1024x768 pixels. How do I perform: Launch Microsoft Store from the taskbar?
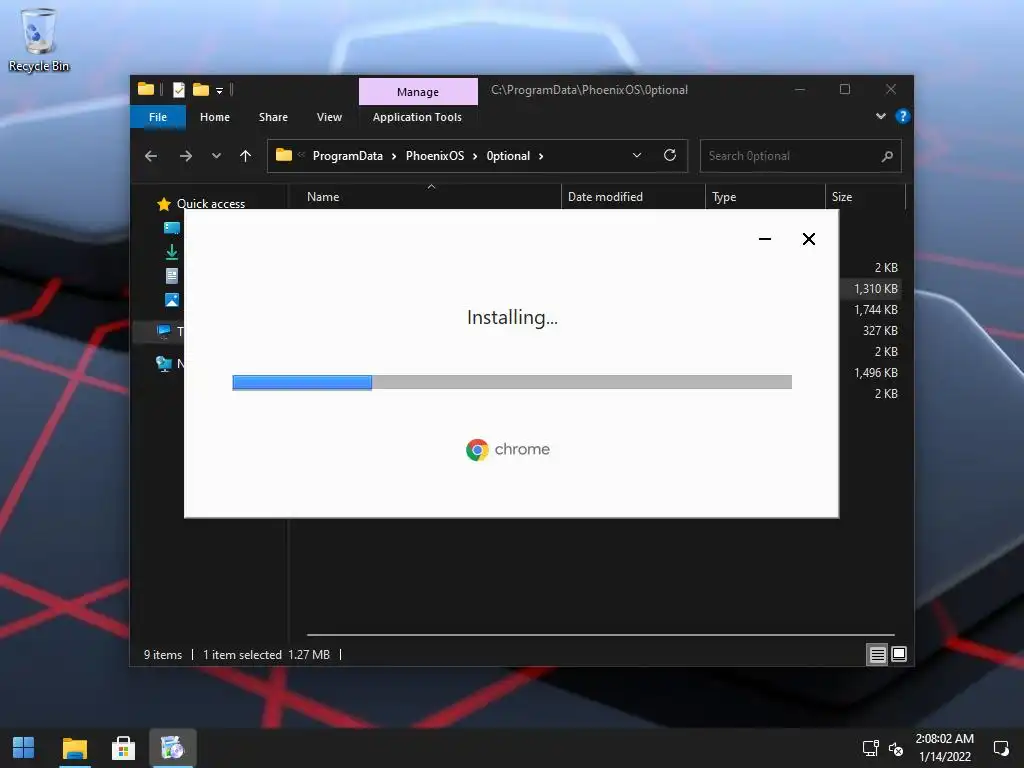[x=123, y=748]
